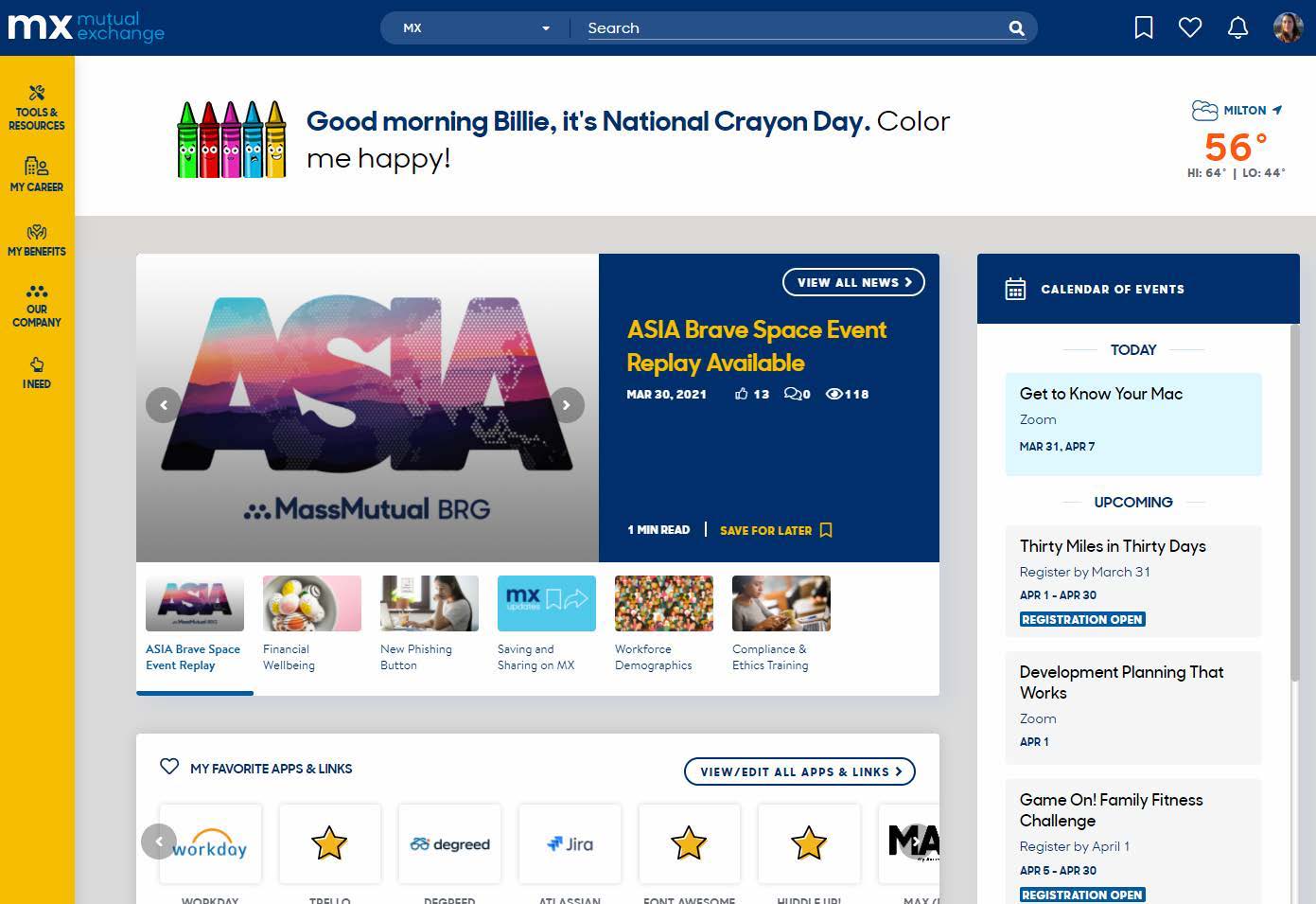Click Registration Open badge for Thirty Miles
The height and width of the screenshot is (904, 1316).
(1082, 619)
